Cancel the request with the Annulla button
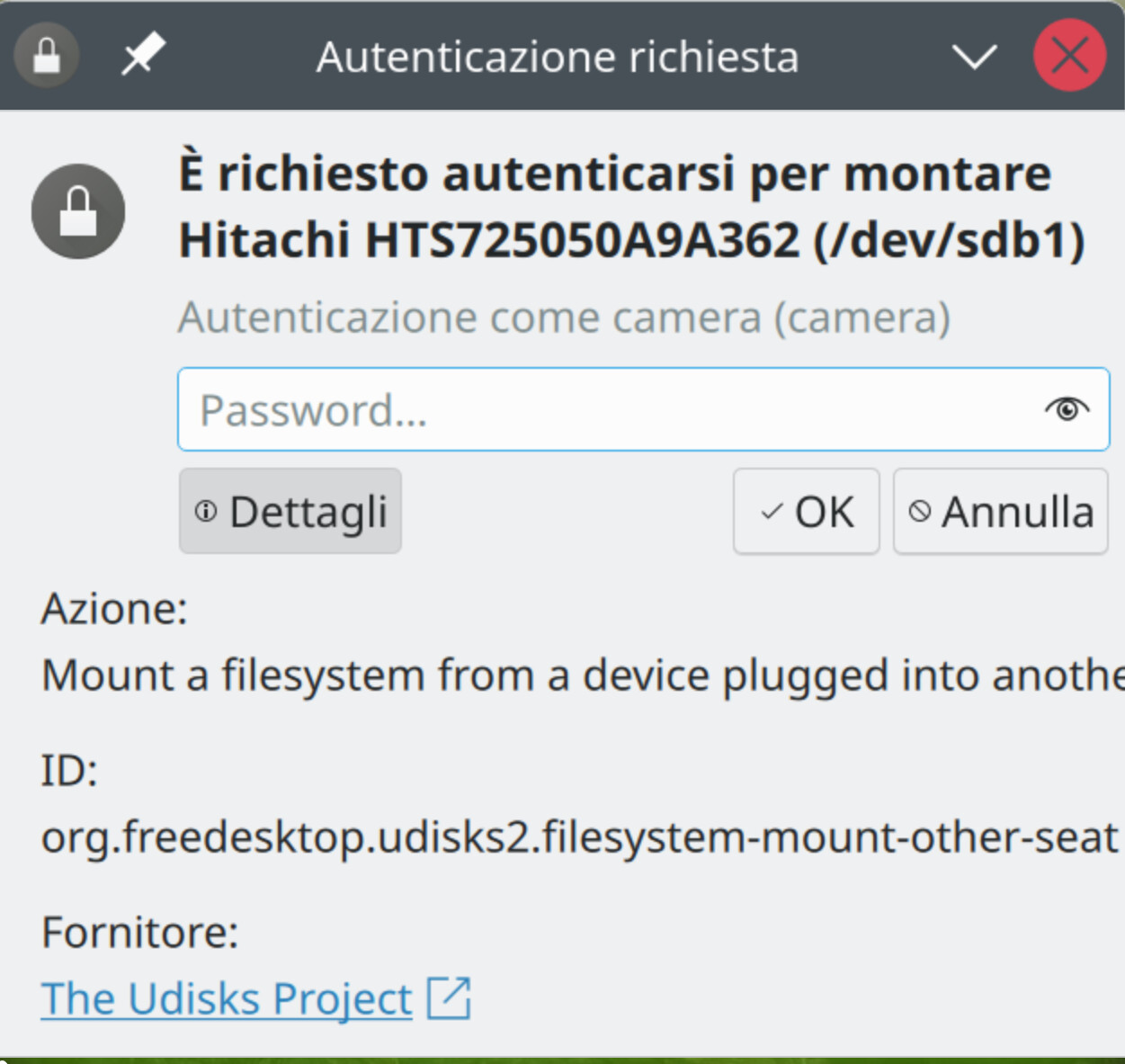This screenshot has width=1125, height=1064. point(1000,512)
